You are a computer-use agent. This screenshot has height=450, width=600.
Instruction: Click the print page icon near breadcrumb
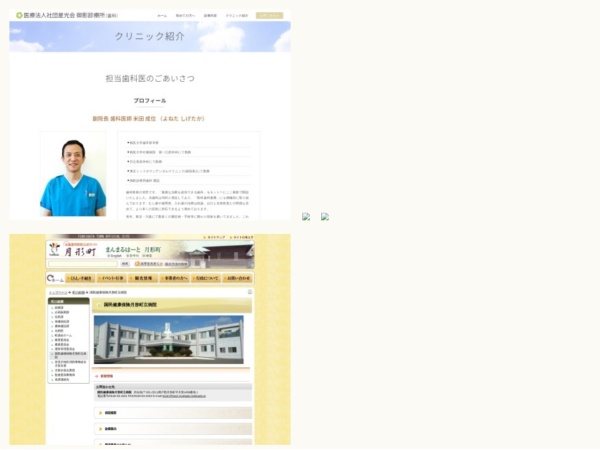(250, 292)
